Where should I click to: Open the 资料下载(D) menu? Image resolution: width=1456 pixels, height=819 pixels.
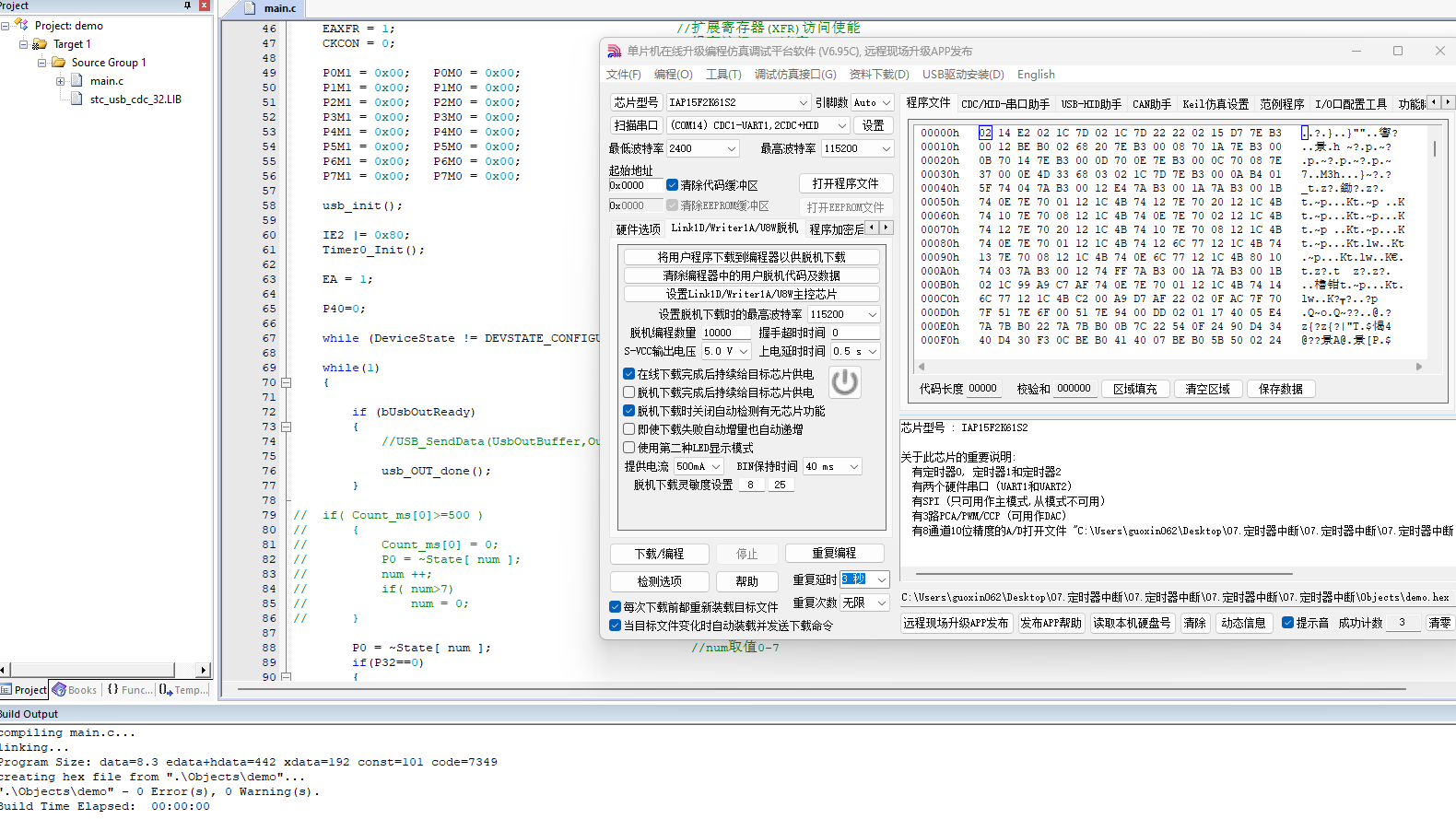coord(879,75)
